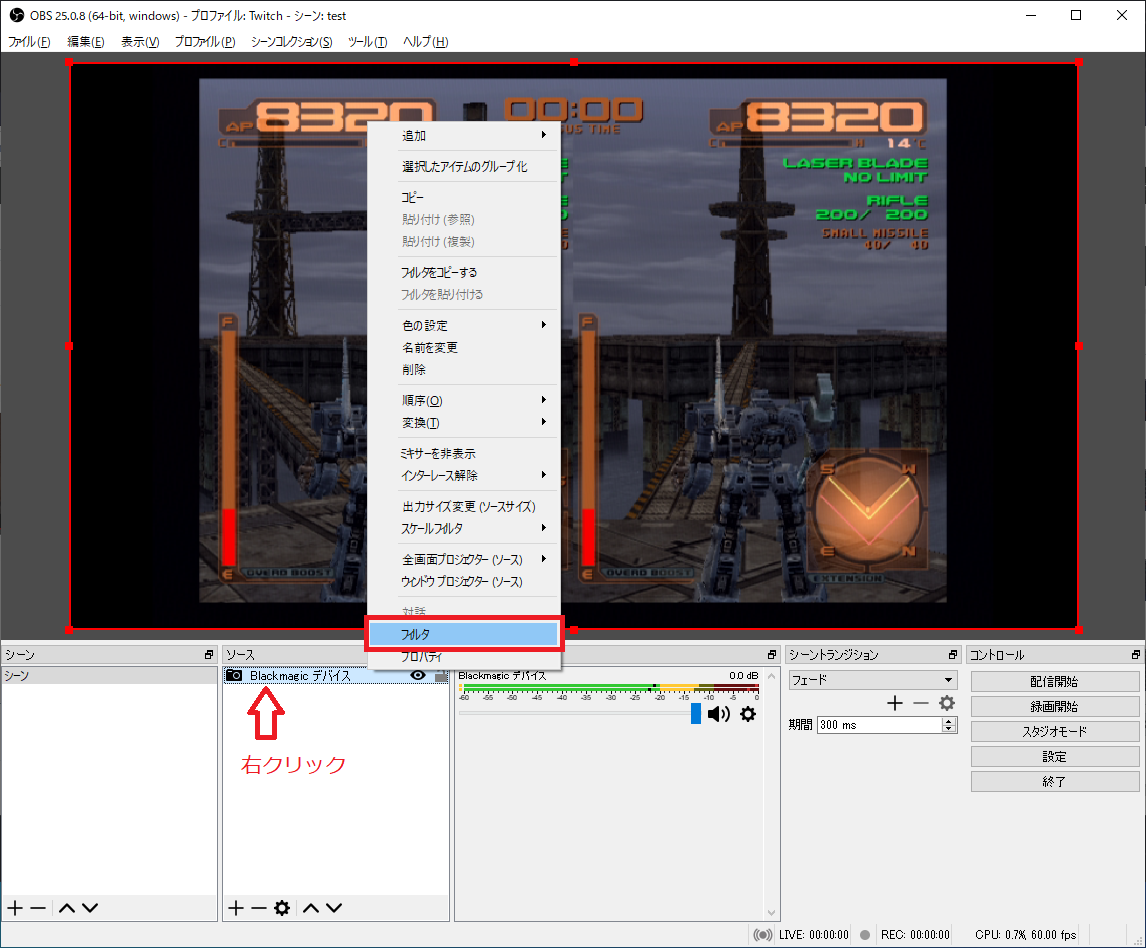Viewport: 1146px width, 948px height.
Task: Click 配信開始 button
Action: [1055, 681]
